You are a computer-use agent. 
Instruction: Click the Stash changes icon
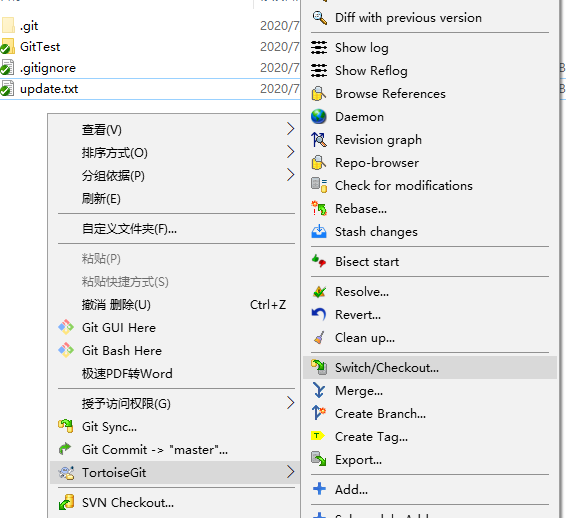319,232
